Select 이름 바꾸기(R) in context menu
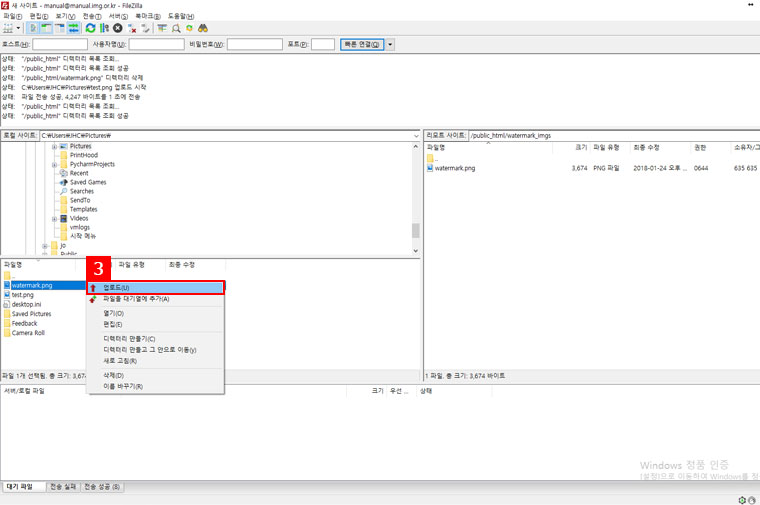The image size is (760, 505). [x=120, y=386]
